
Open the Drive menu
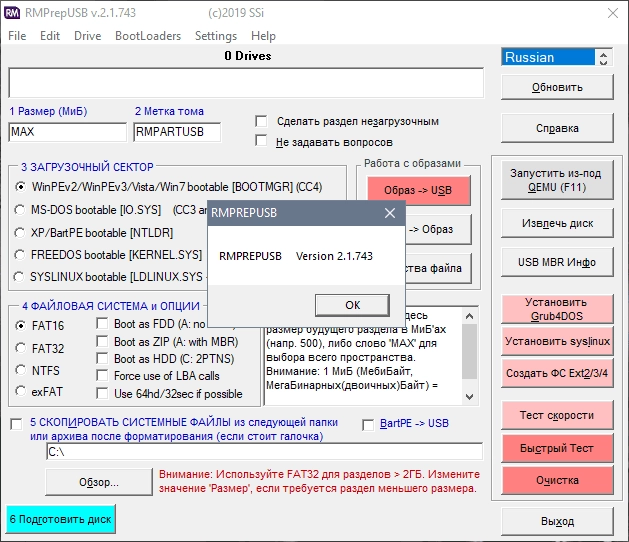pyautogui.click(x=87, y=36)
